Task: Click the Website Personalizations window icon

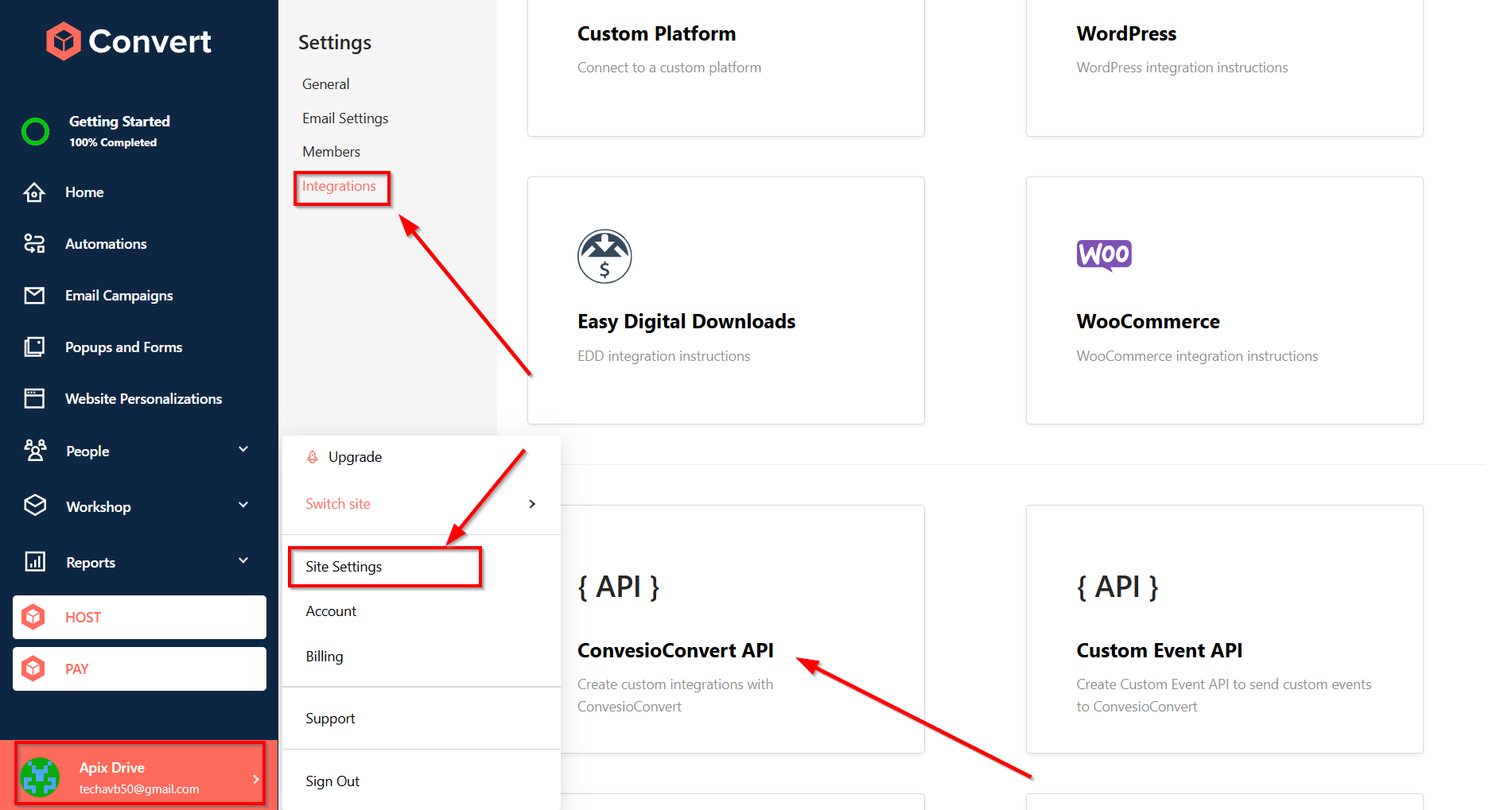Action: click(x=34, y=399)
